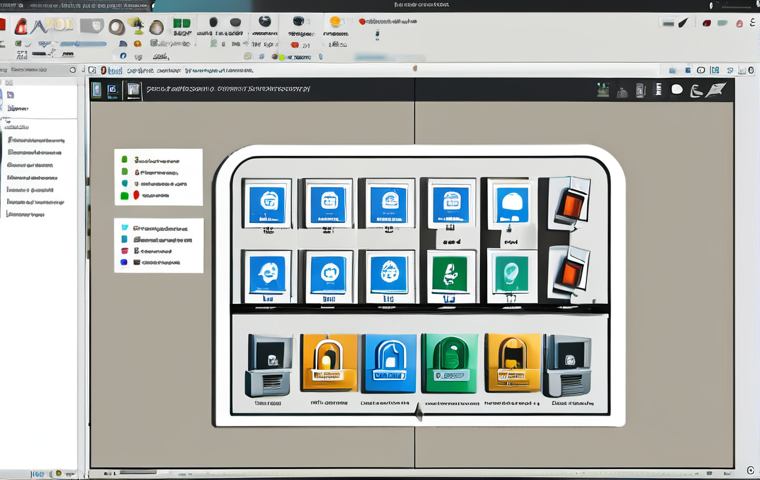
Task: Open the phone icon in canvas header
Action: (96, 90)
